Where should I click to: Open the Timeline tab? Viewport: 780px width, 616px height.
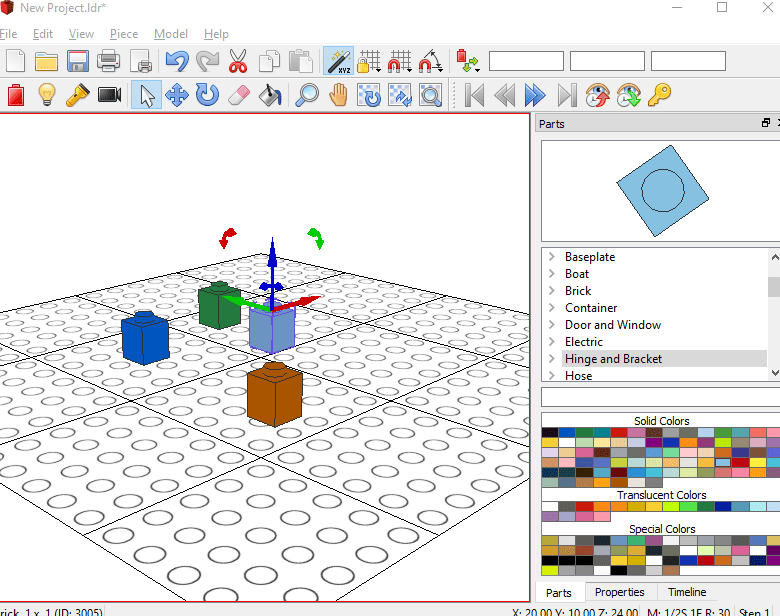click(687, 592)
